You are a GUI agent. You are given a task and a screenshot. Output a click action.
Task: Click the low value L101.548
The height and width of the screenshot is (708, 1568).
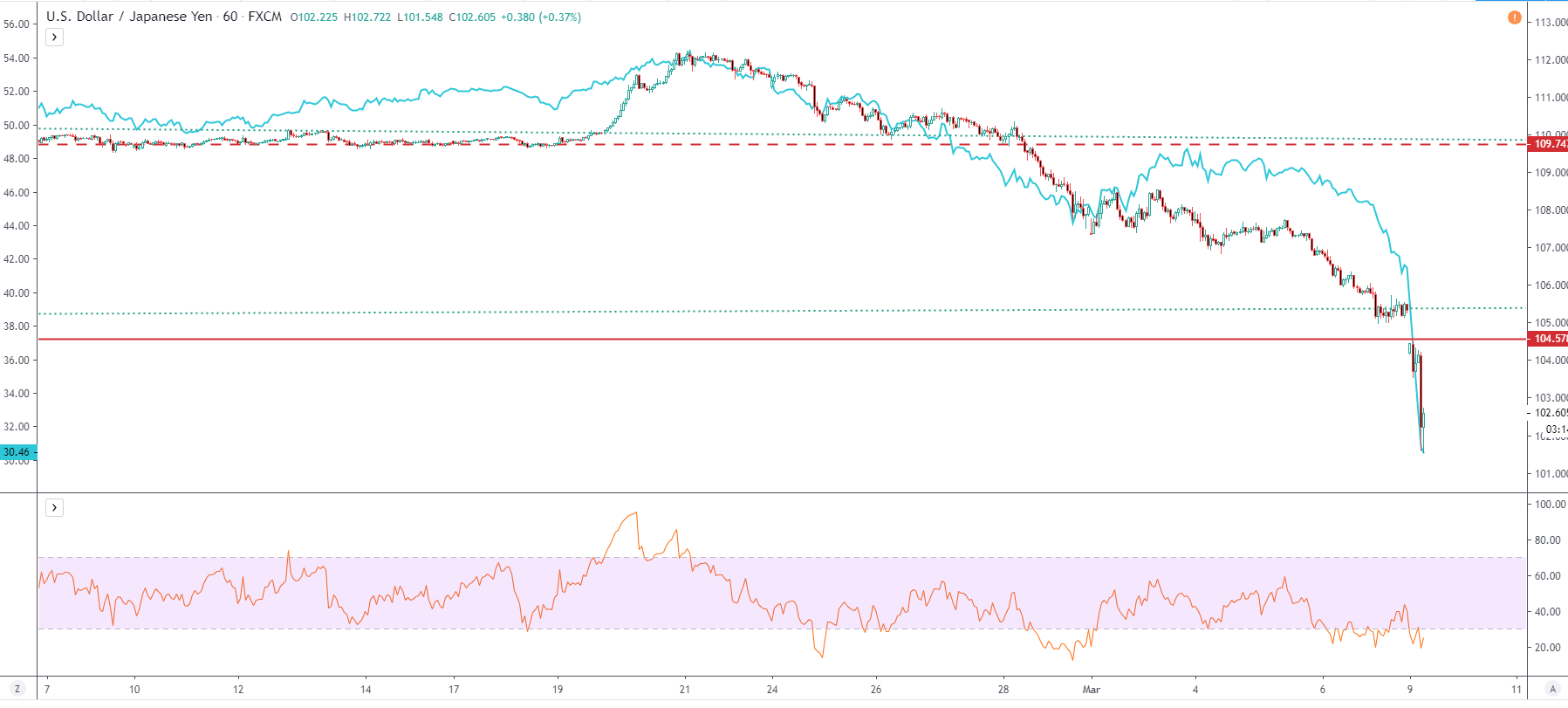(x=420, y=17)
